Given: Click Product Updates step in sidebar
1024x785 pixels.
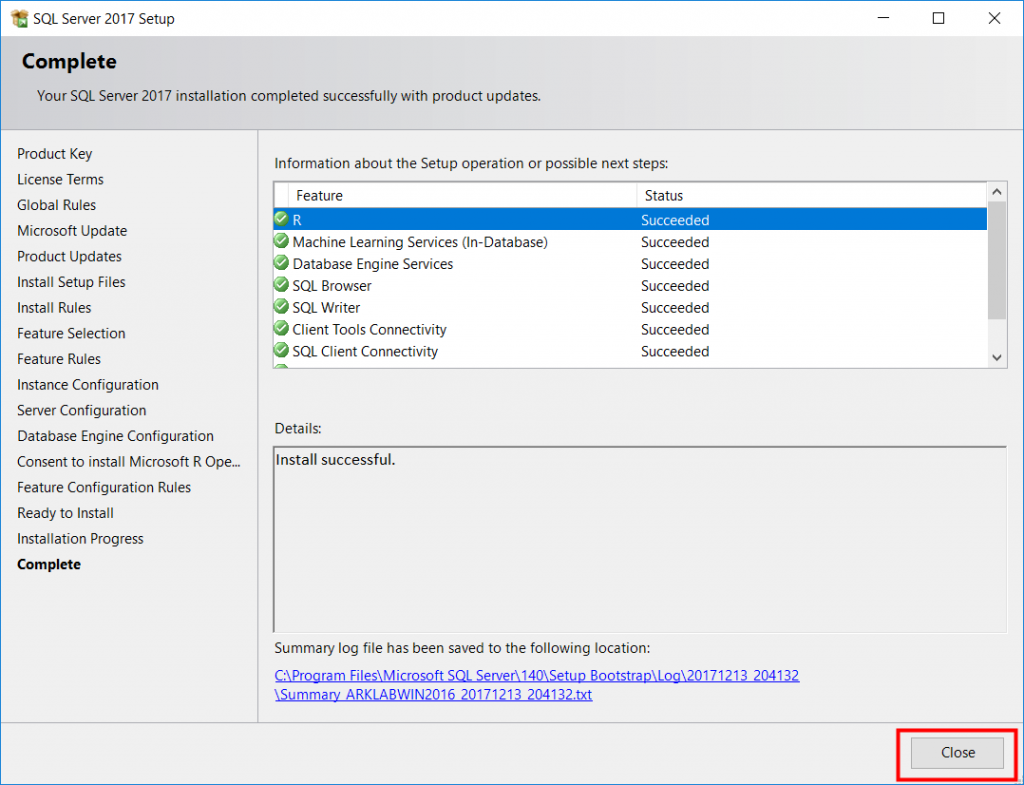Looking at the screenshot, I should point(69,256).
